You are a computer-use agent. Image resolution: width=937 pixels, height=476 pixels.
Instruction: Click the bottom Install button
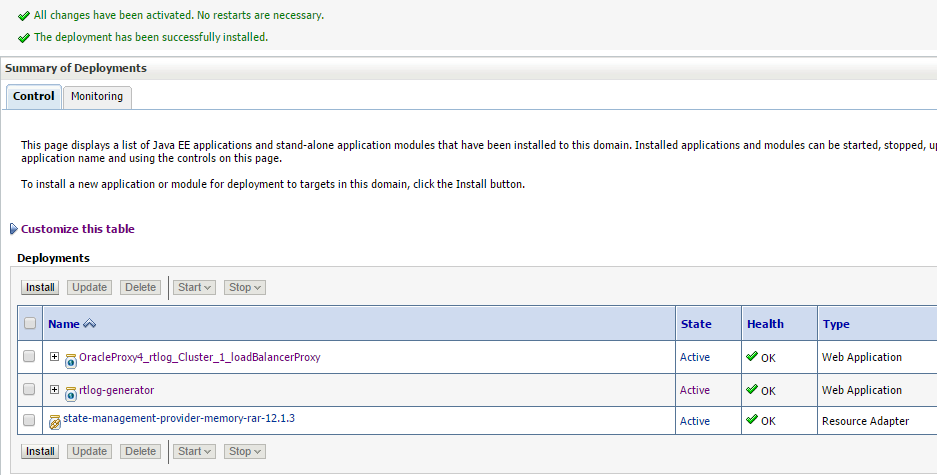tap(40, 452)
